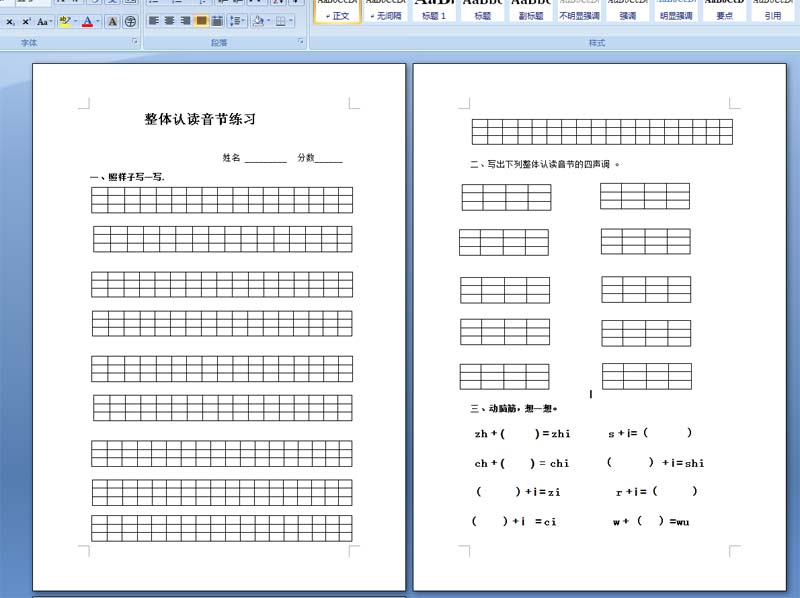Click the 分数 blank line
Image resolution: width=800 pixels, height=598 pixels.
[329, 159]
